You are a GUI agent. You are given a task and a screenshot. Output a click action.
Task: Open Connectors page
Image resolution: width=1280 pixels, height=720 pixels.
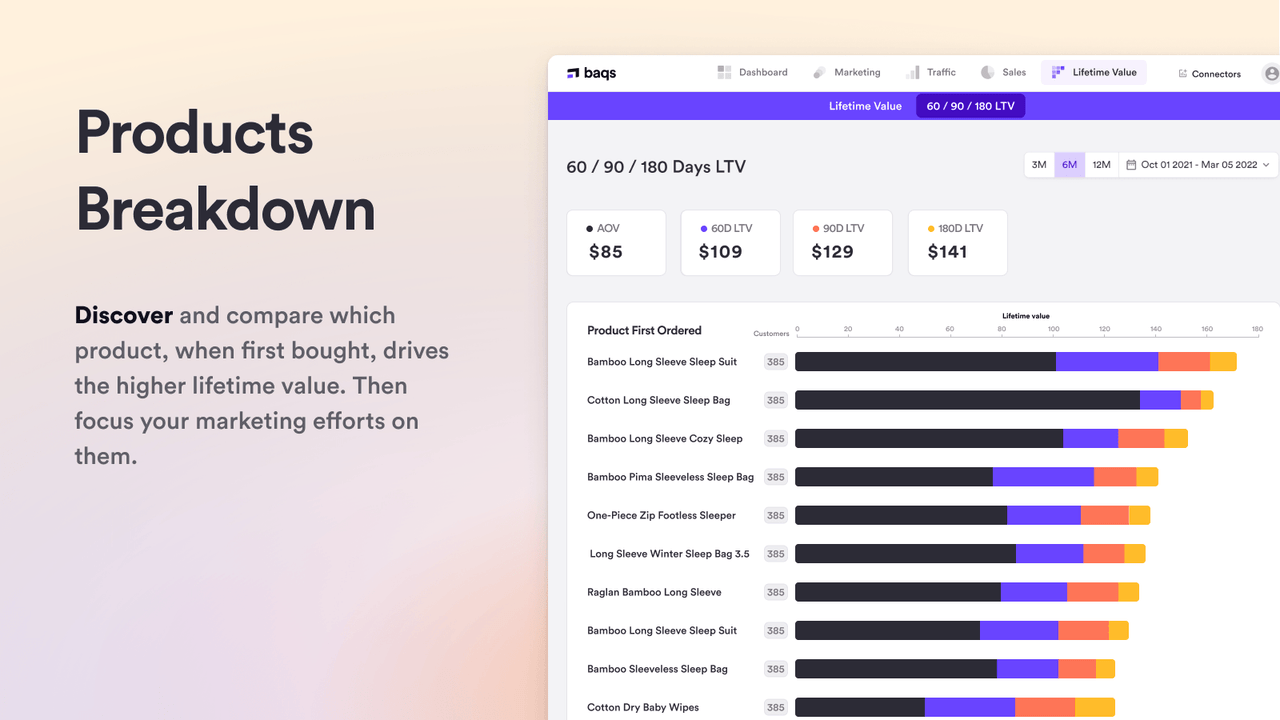[x=1209, y=74]
